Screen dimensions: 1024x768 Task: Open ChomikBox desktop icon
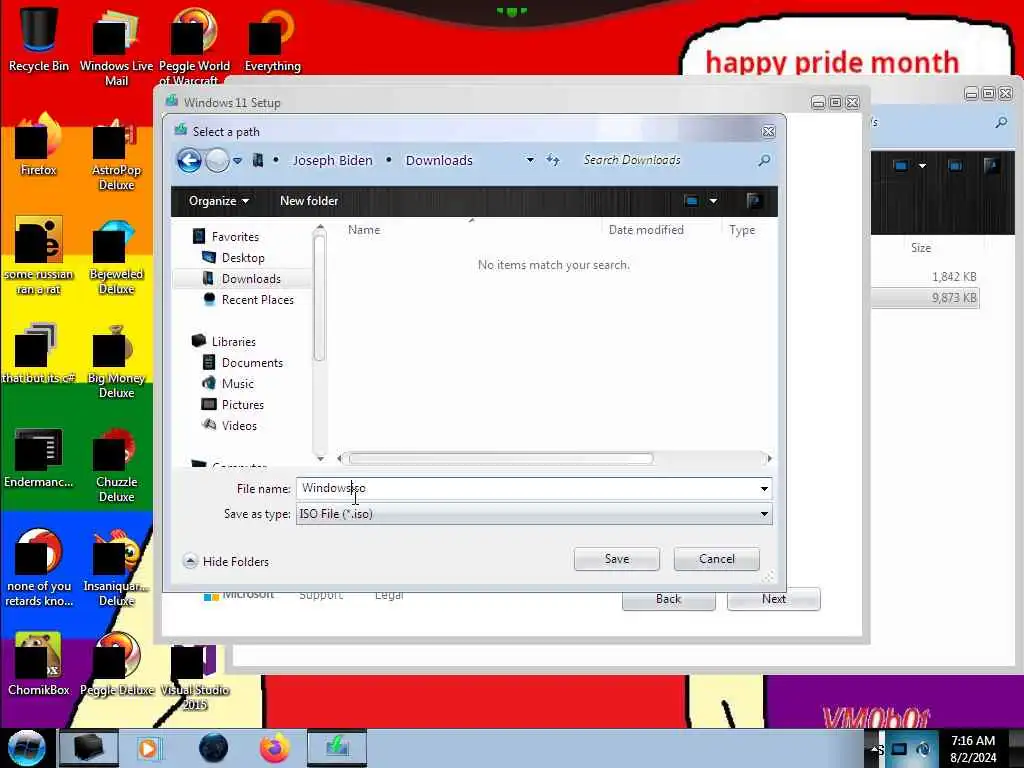(x=39, y=665)
